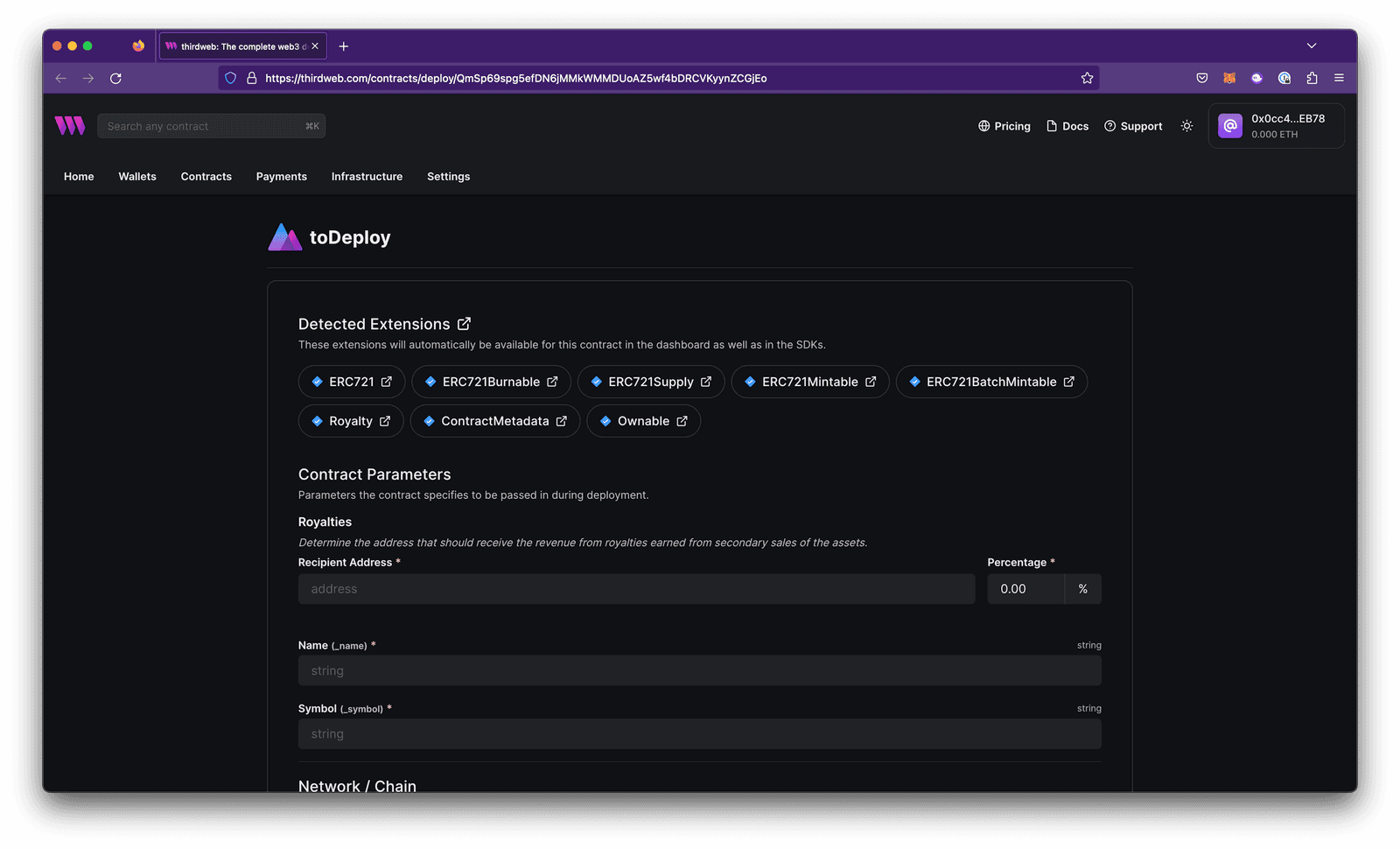Click the purple wallet avatar for 0x0cc4...EB78

click(1229, 125)
